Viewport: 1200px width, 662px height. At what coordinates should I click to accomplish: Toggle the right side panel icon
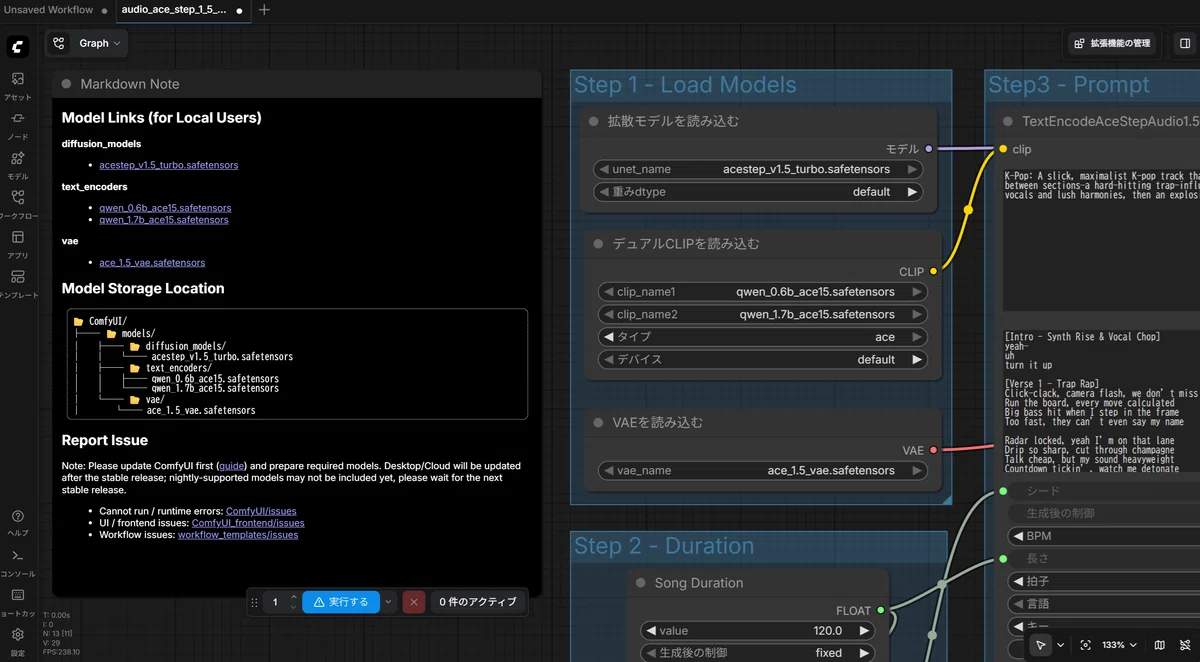[x=1185, y=43]
